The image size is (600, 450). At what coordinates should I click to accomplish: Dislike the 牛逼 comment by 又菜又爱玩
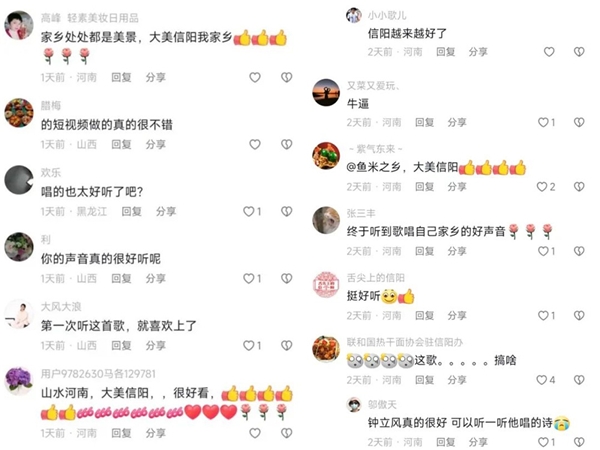click(x=579, y=122)
